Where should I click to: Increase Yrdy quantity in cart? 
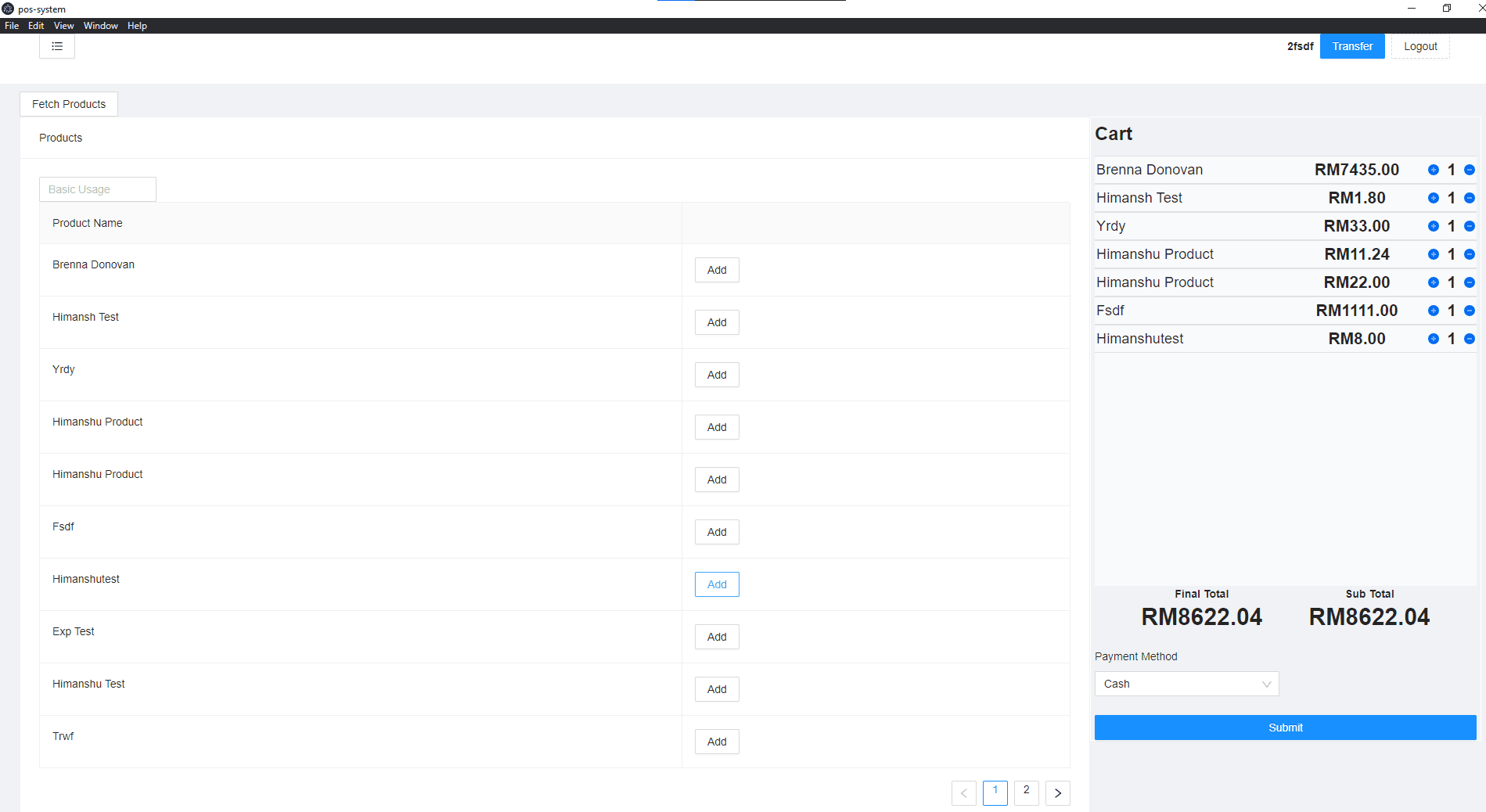[x=1434, y=225]
